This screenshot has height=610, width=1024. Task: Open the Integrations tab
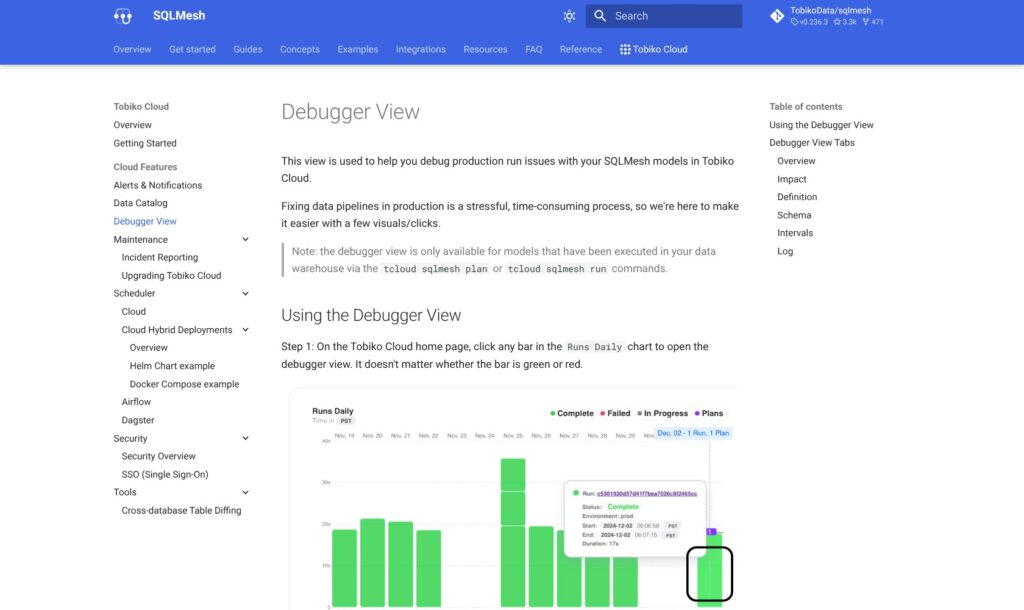421,49
